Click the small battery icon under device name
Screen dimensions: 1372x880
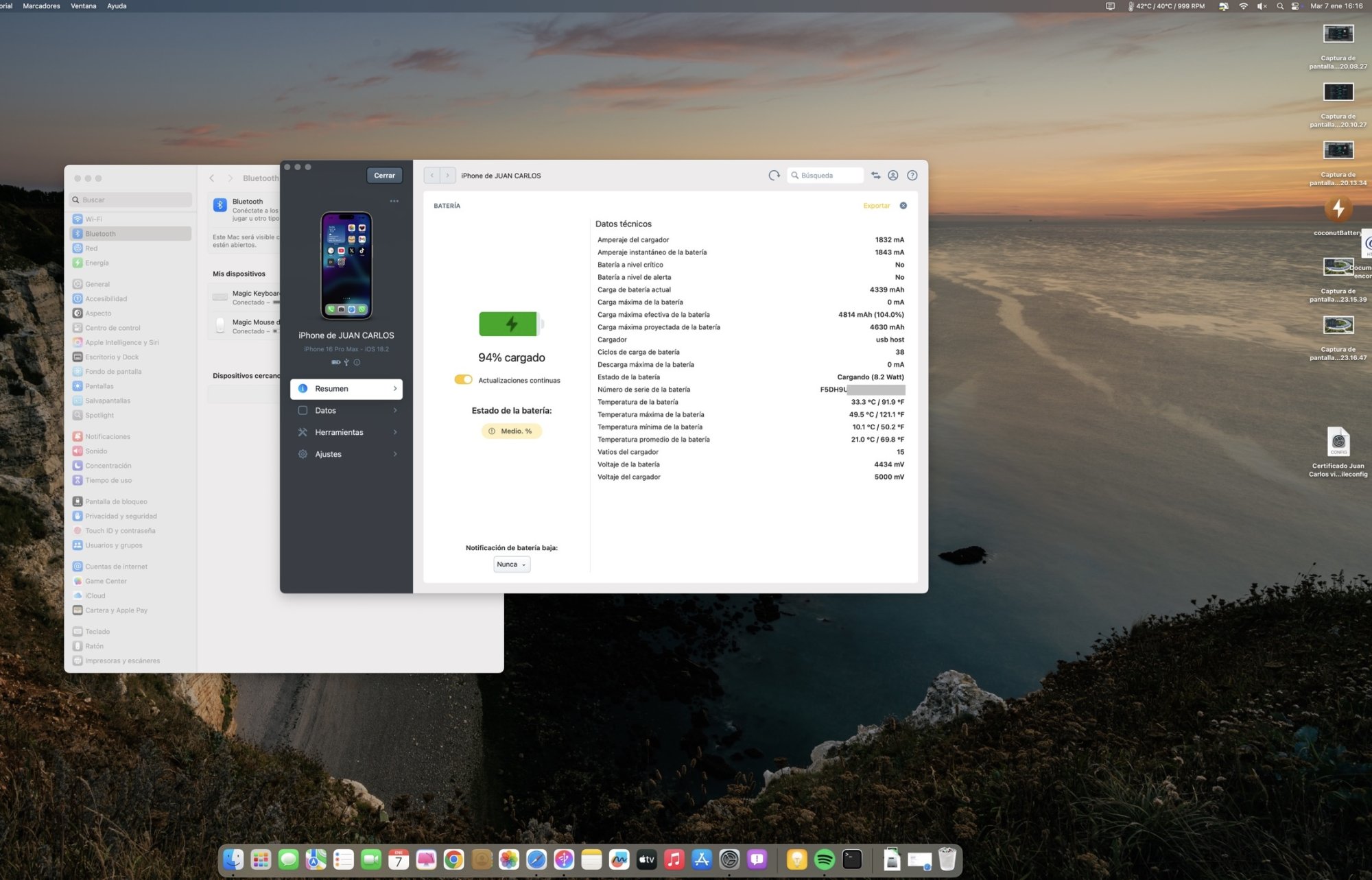336,362
